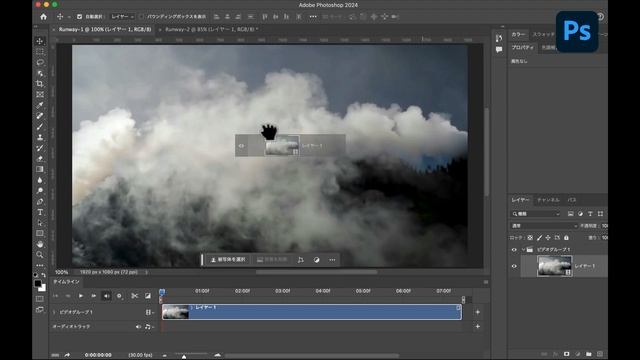Select the Brush tool

(40, 127)
